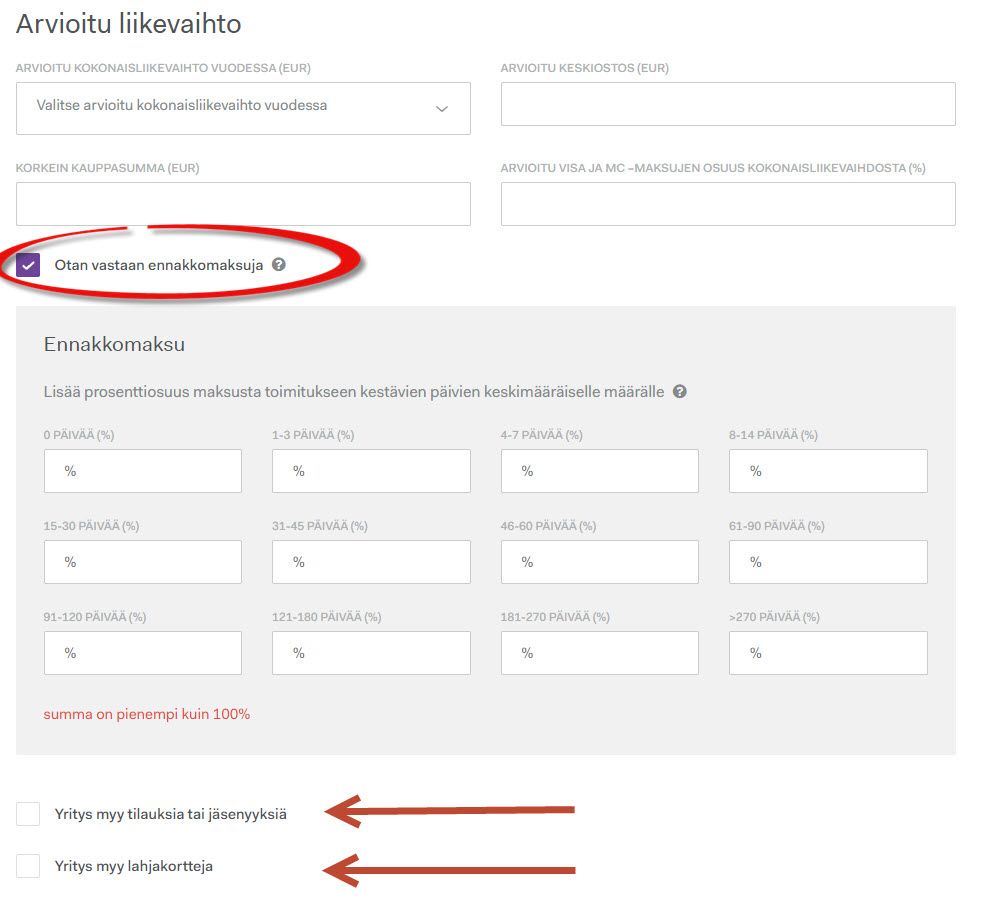988x898 pixels.
Task: Select the 4-7 päivää percentage field
Action: tap(599, 471)
